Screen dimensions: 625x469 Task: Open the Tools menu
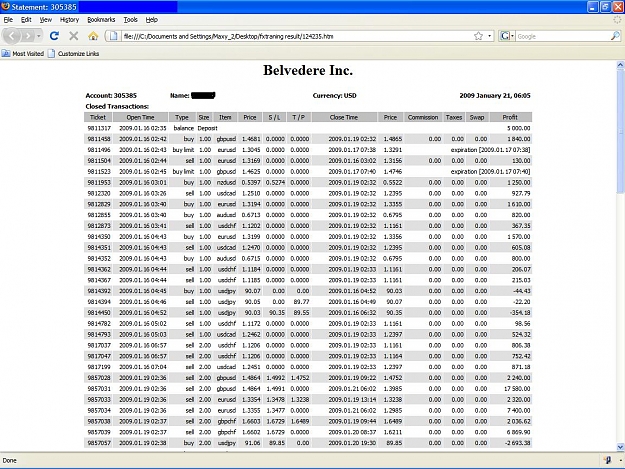tap(130, 20)
